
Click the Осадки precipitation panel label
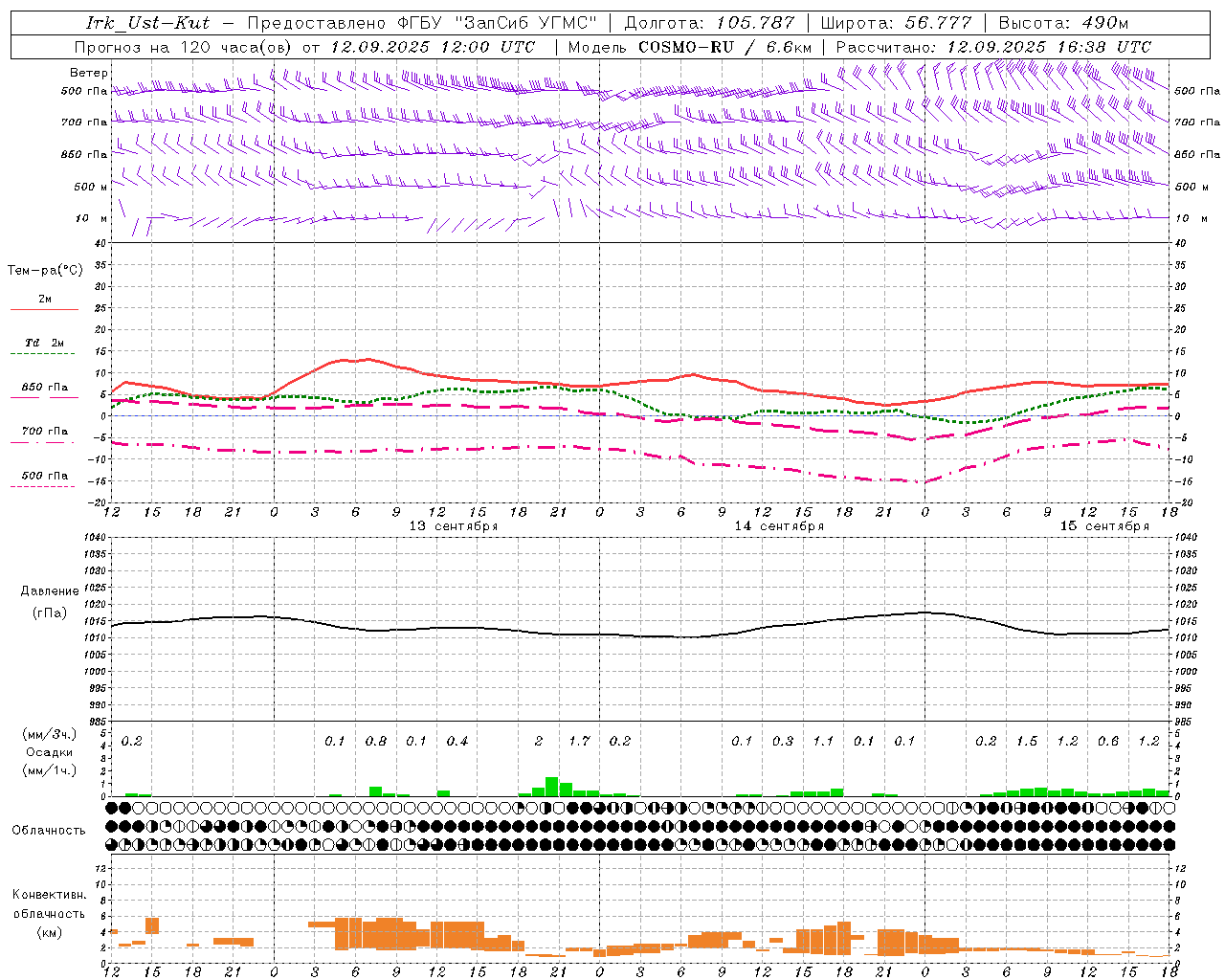50,752
